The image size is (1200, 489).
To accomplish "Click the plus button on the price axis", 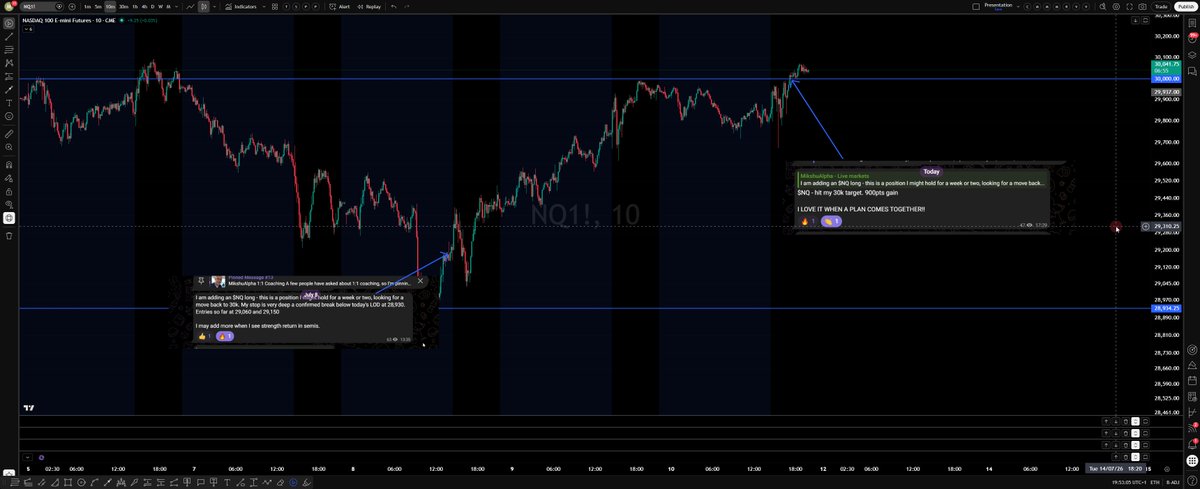I will click(1146, 226).
